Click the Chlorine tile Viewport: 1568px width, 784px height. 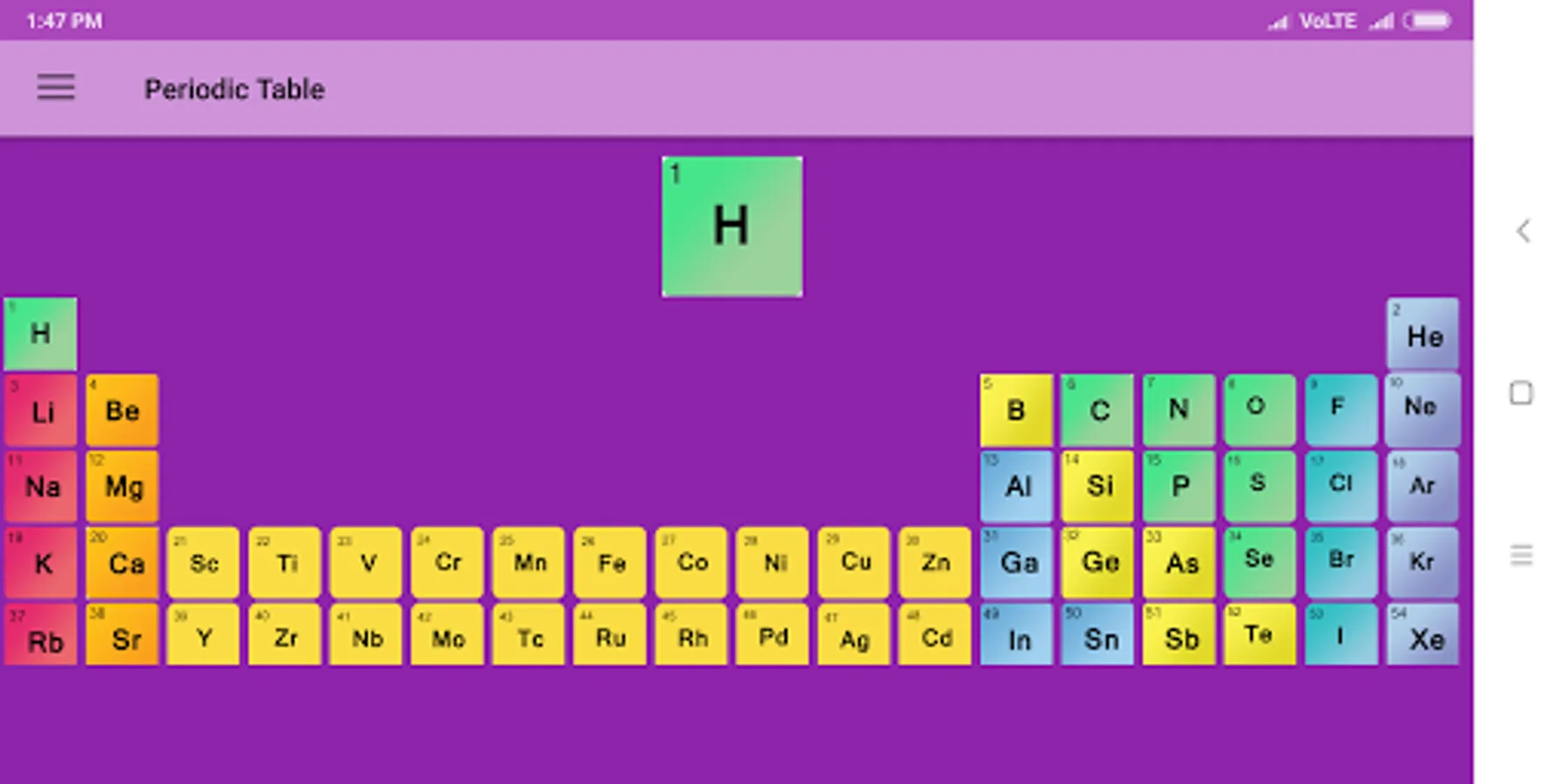pos(1341,486)
